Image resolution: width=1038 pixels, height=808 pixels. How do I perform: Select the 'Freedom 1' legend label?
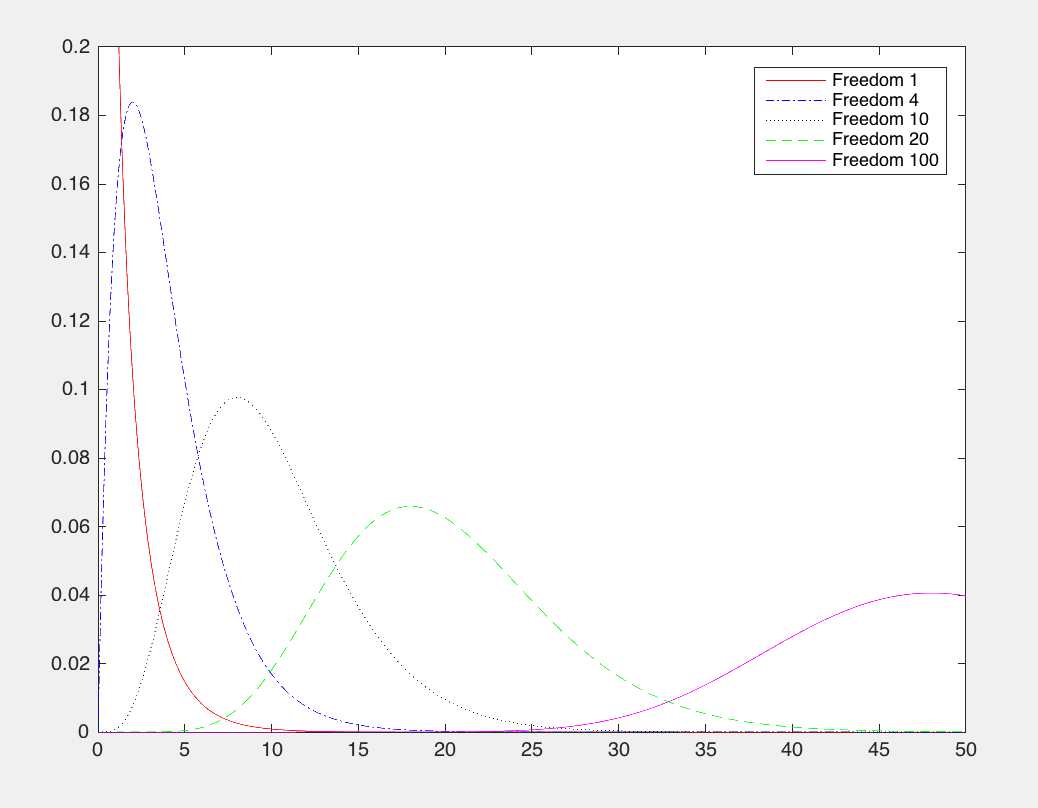pos(874,80)
